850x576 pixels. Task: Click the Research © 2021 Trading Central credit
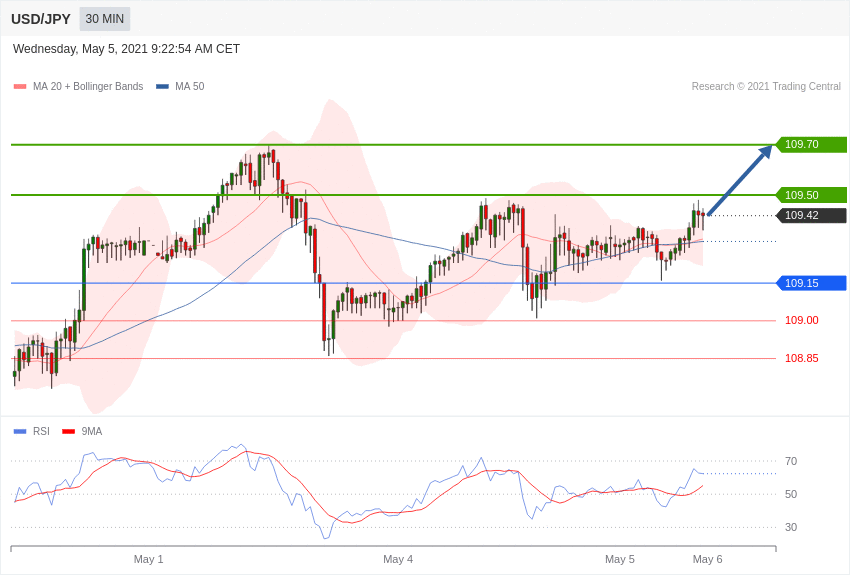point(766,86)
